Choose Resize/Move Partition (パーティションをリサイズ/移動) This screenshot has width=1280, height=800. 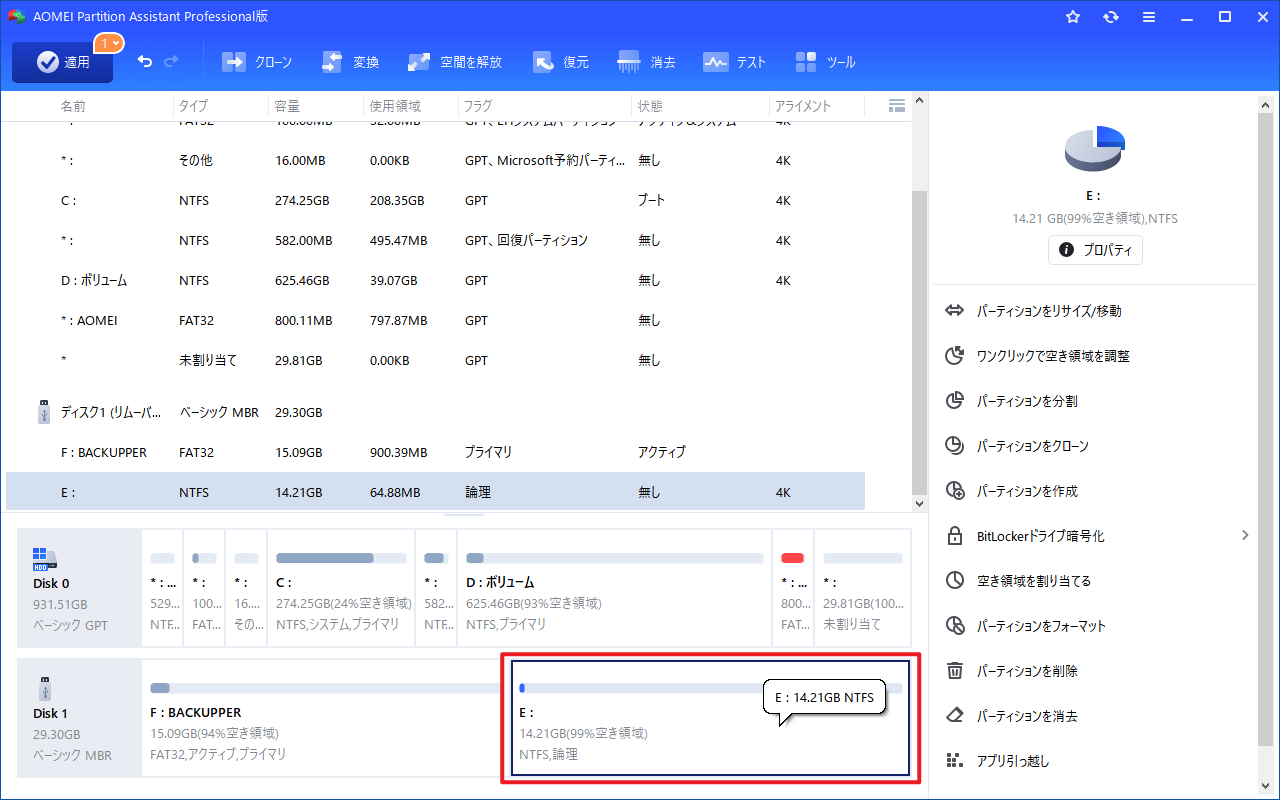1034,311
